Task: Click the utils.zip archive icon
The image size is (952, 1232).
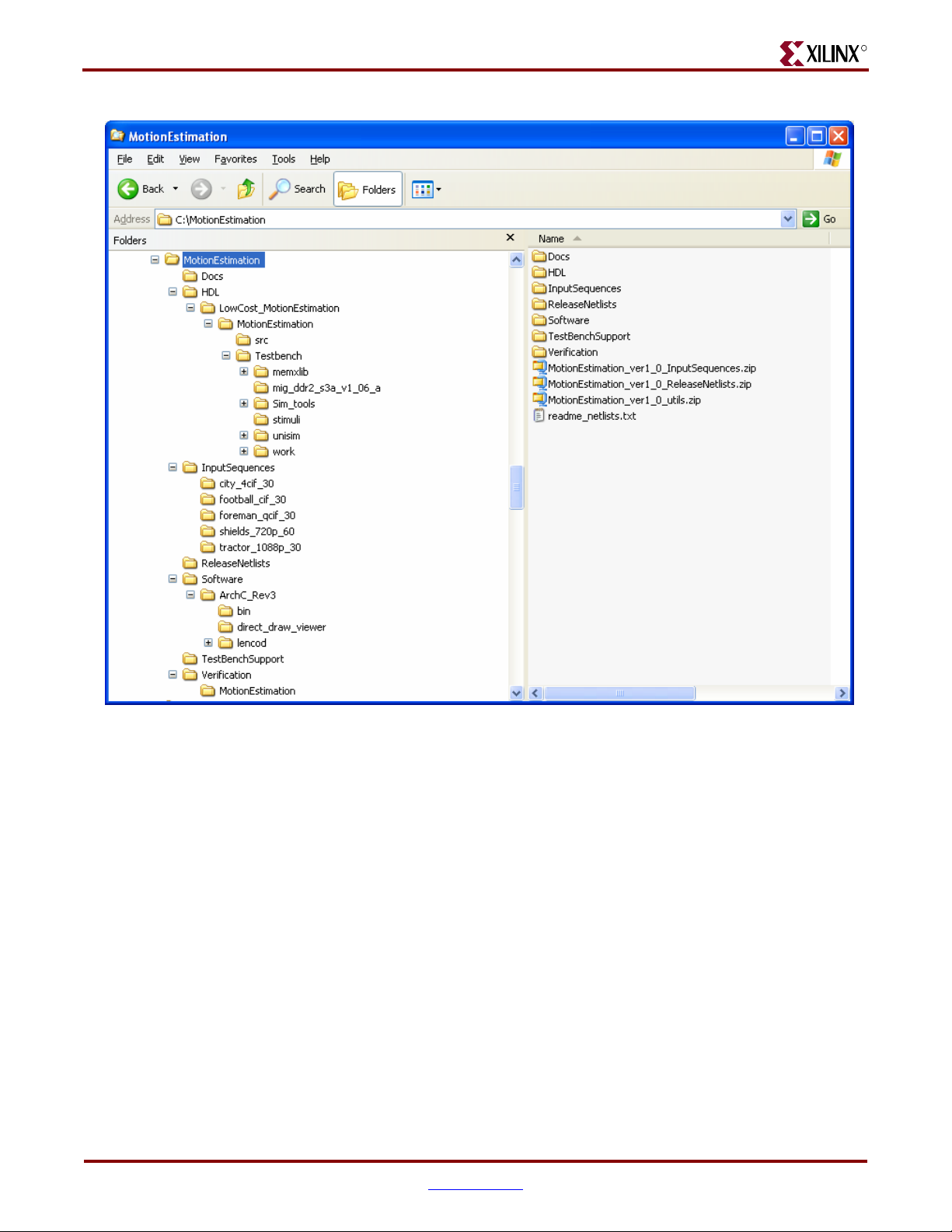Action: 539,400
